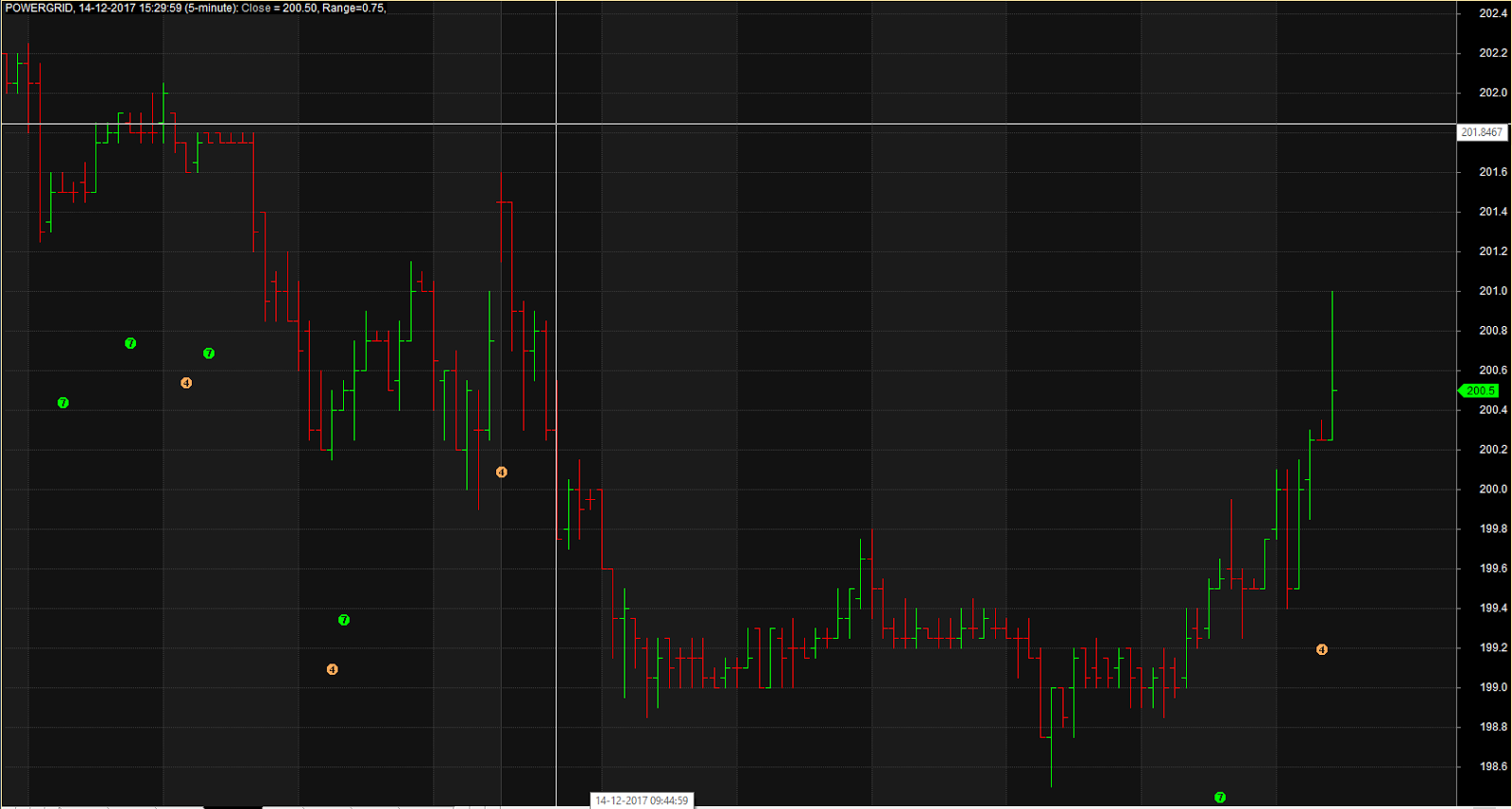
Task: Click the 201.6 price axis label
Action: [x=1493, y=172]
